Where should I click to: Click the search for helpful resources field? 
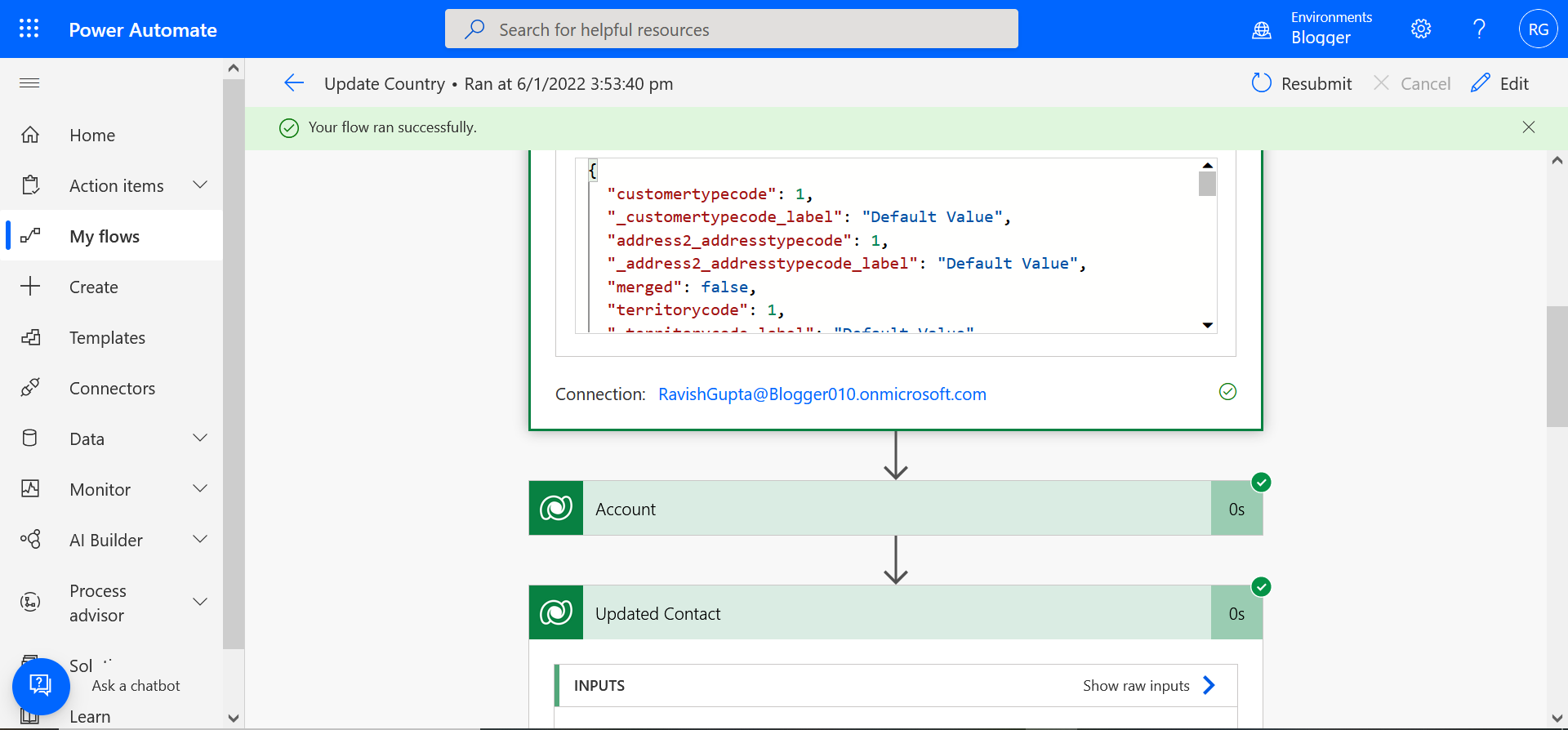[x=731, y=29]
